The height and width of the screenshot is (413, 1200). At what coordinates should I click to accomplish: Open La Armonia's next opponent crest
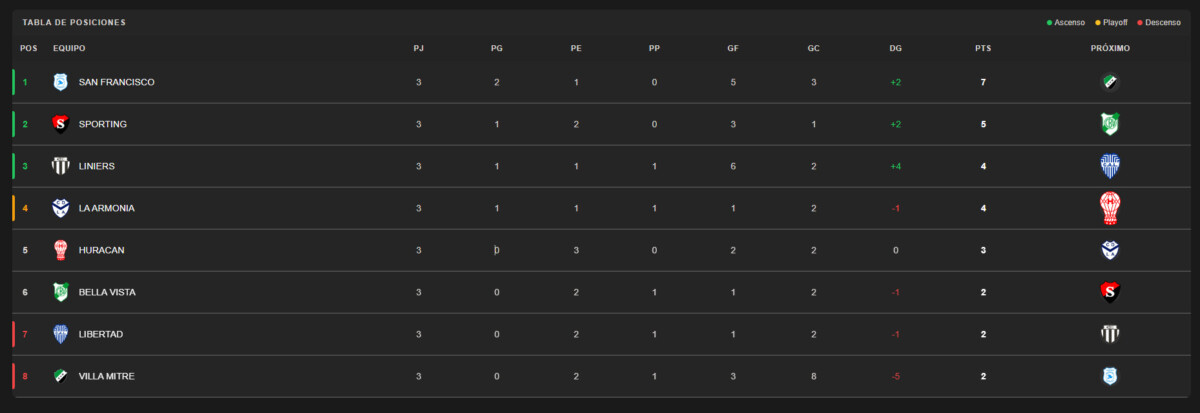(1109, 208)
